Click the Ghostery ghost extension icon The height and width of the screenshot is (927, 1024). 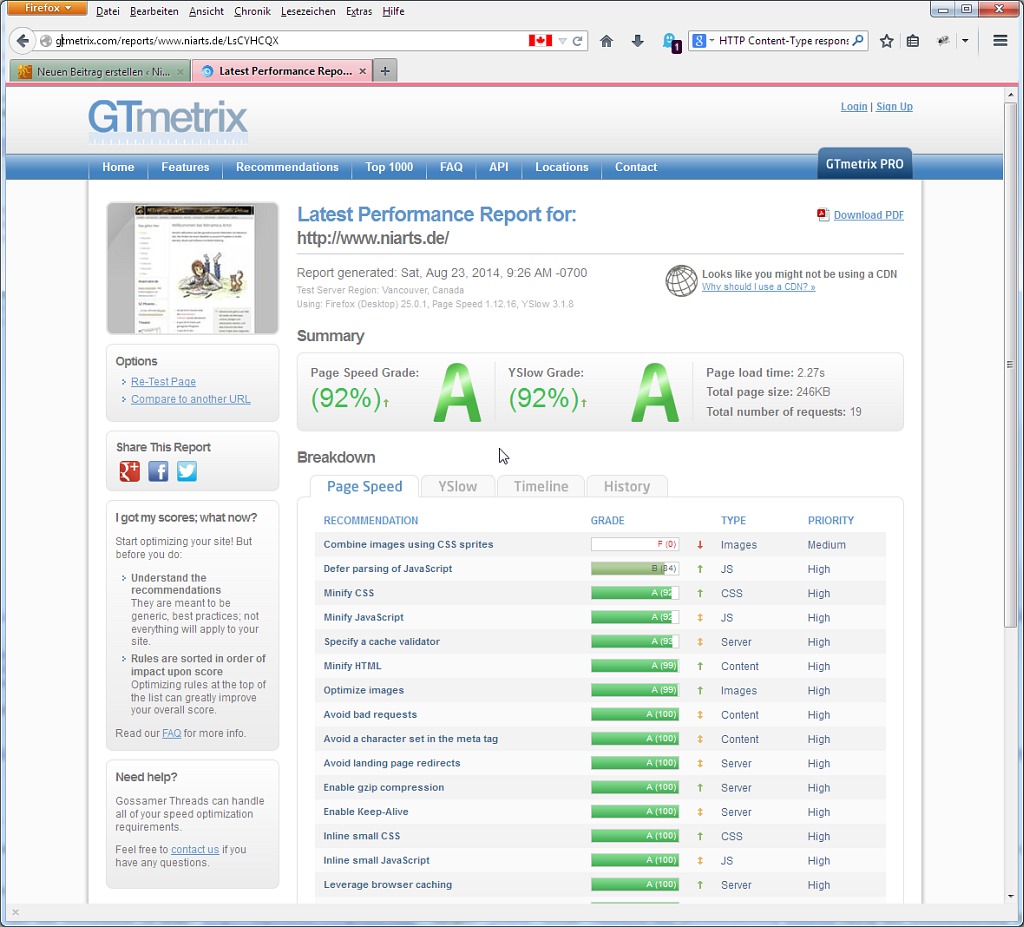tap(671, 42)
